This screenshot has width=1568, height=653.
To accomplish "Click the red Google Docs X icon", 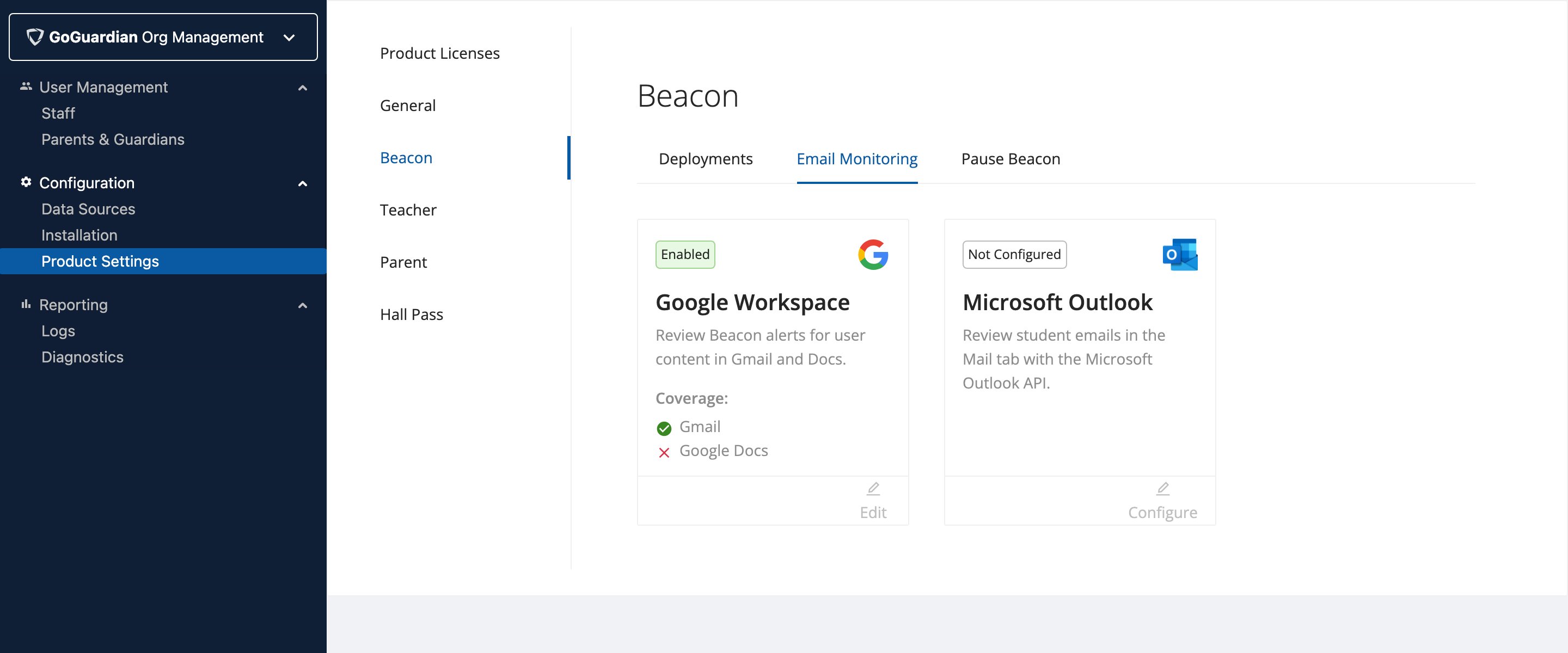I will tap(664, 452).
